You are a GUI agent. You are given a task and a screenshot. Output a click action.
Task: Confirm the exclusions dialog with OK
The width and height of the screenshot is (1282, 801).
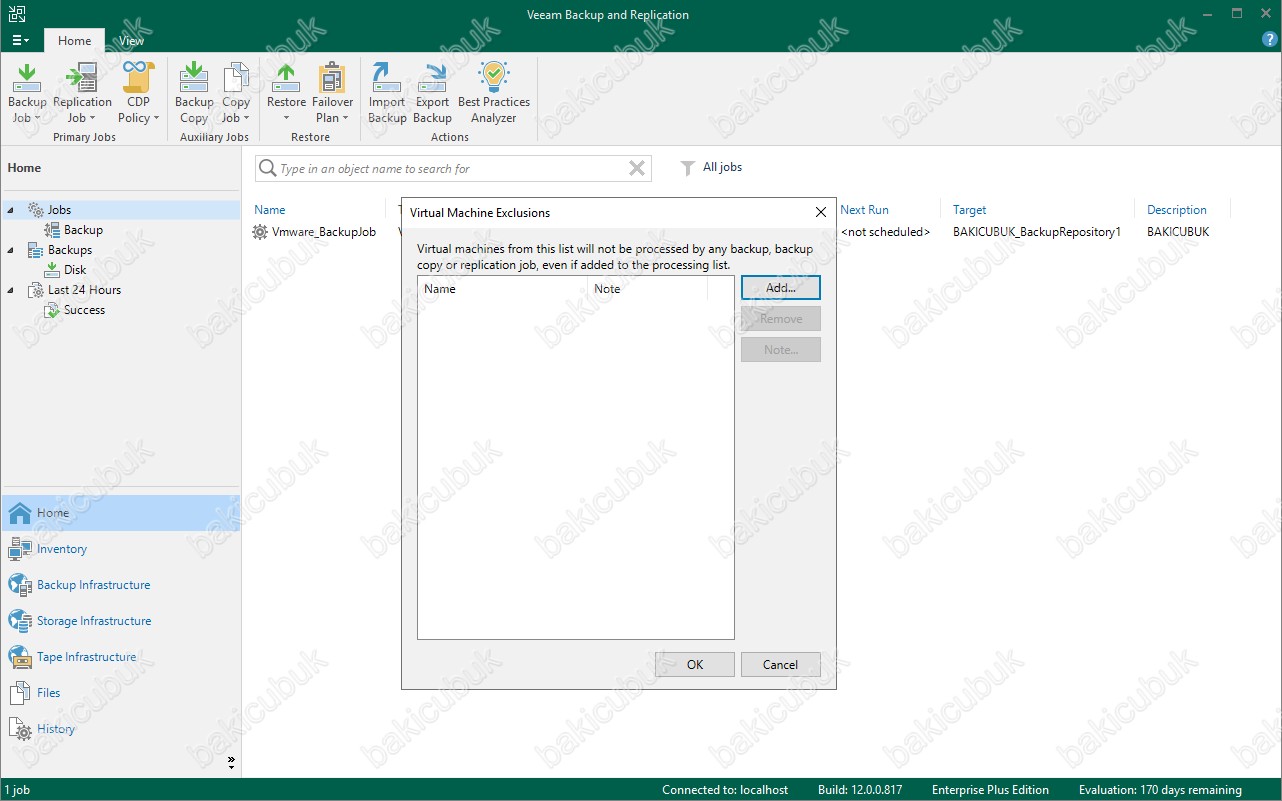(x=695, y=665)
